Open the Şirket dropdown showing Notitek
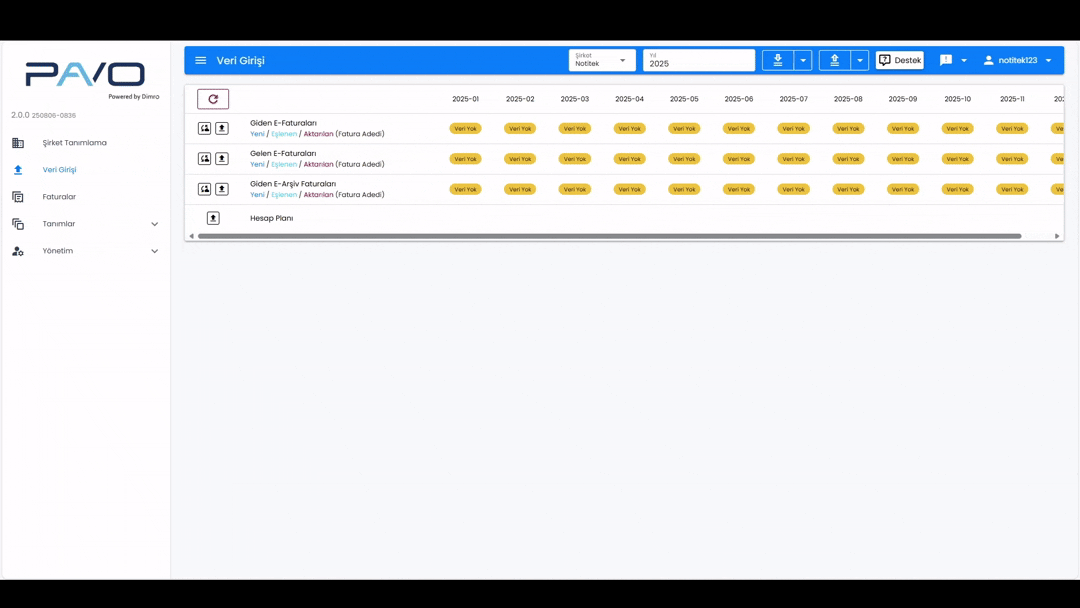This screenshot has height=608, width=1080. (x=601, y=61)
